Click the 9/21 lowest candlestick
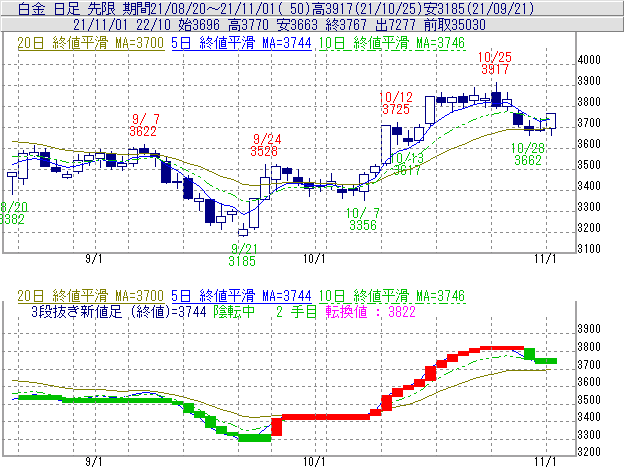 (x=243, y=231)
